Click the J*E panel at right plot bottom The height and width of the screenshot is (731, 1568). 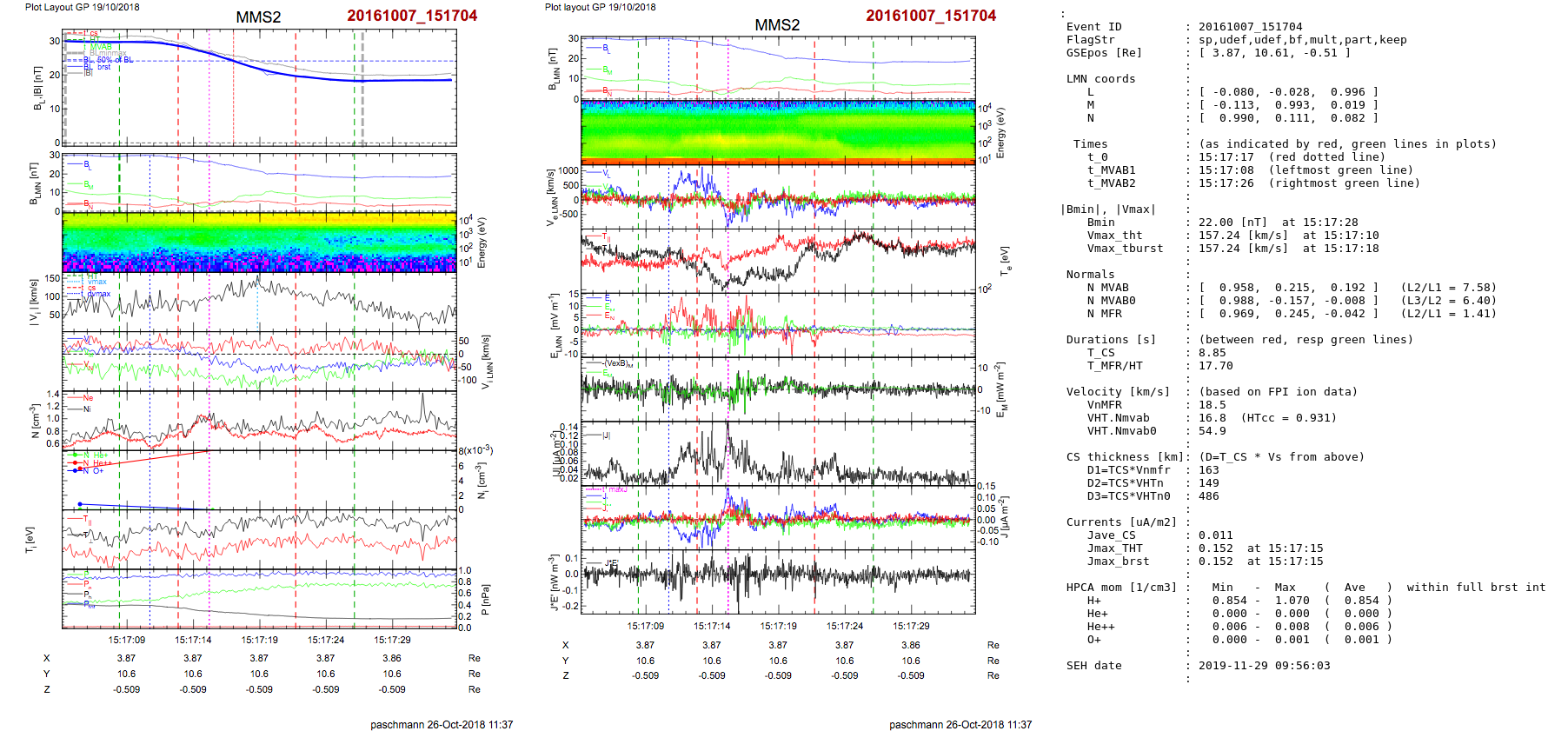(x=778, y=581)
